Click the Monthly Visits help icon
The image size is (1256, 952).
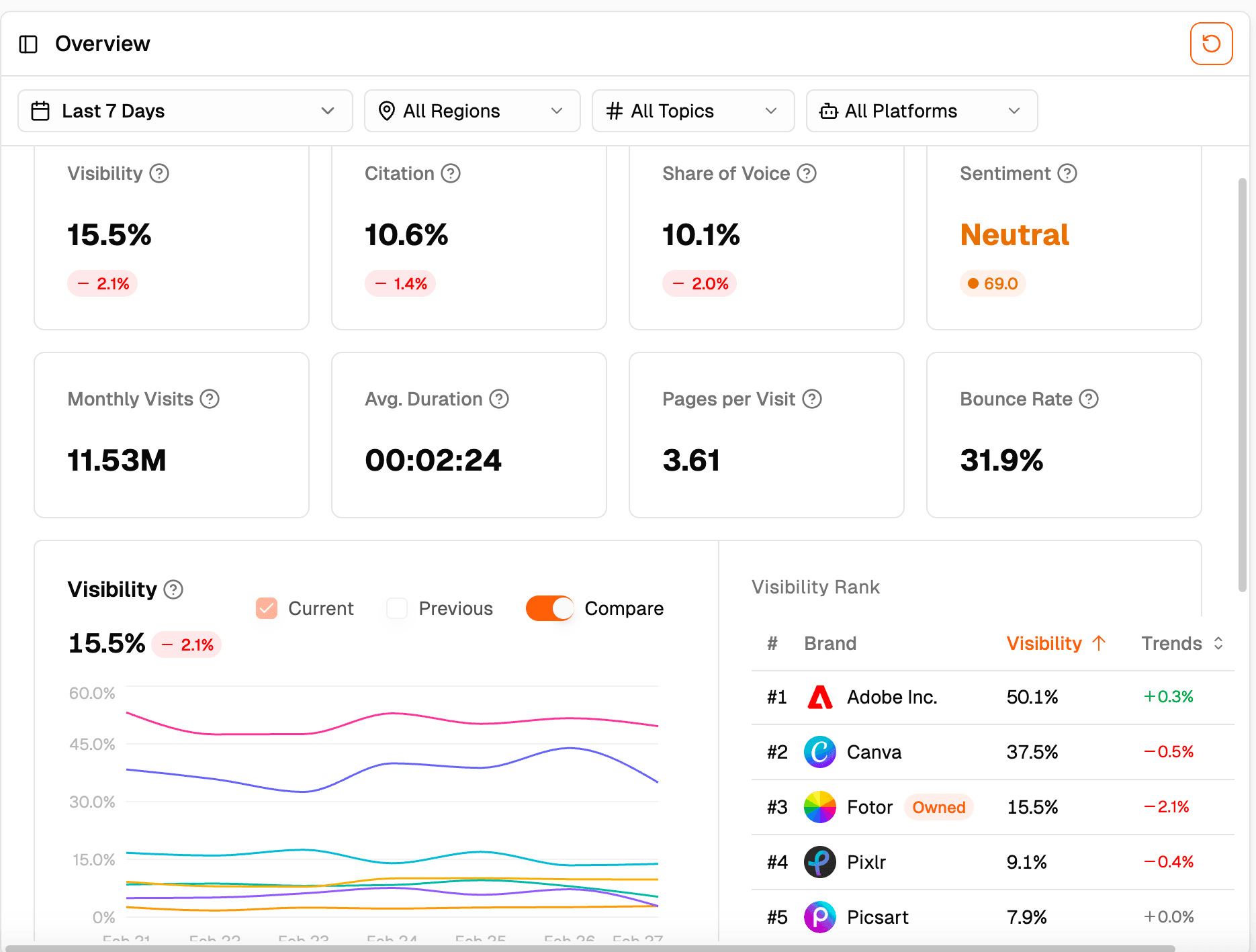pyautogui.click(x=210, y=399)
